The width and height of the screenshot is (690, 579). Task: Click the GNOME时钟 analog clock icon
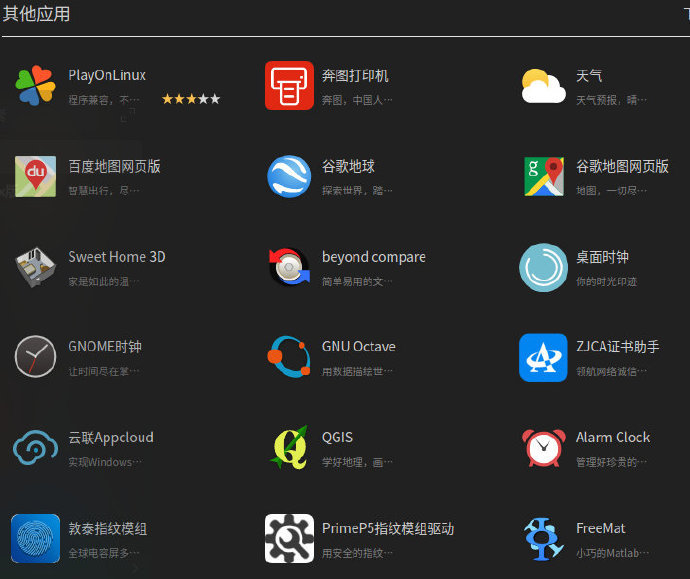(x=35, y=357)
